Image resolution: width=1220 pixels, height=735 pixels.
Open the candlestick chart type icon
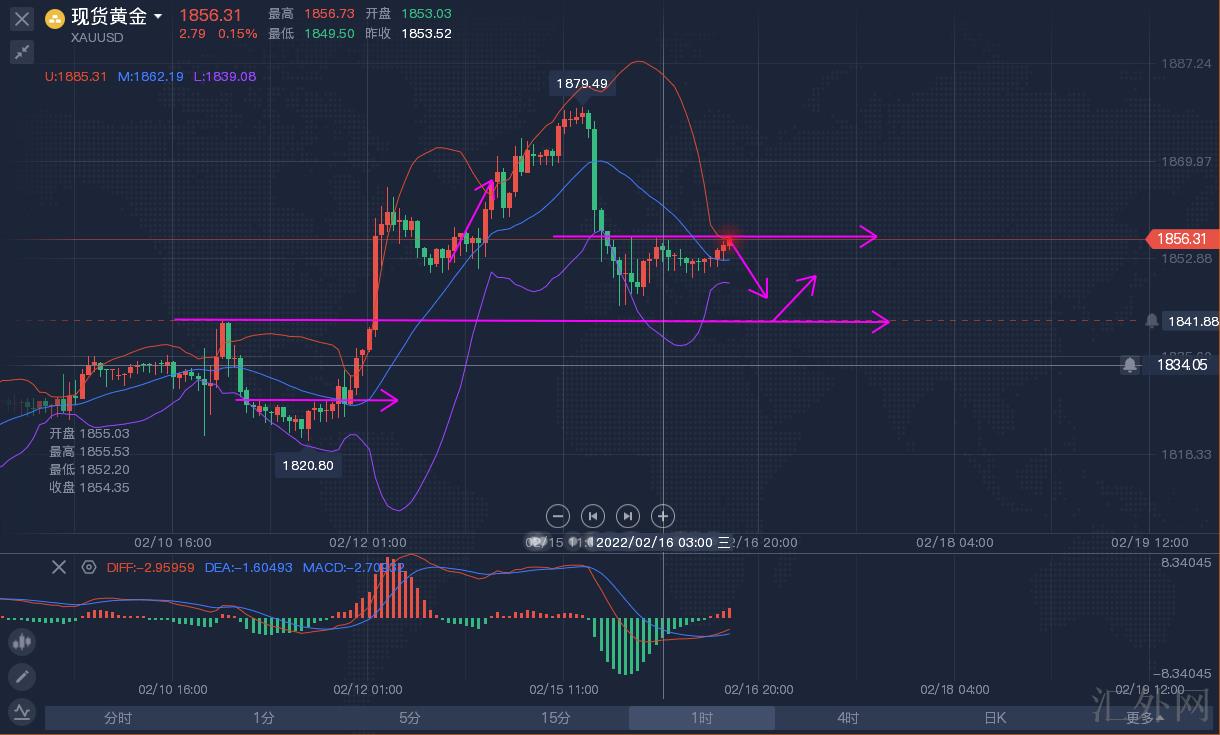coord(21,642)
